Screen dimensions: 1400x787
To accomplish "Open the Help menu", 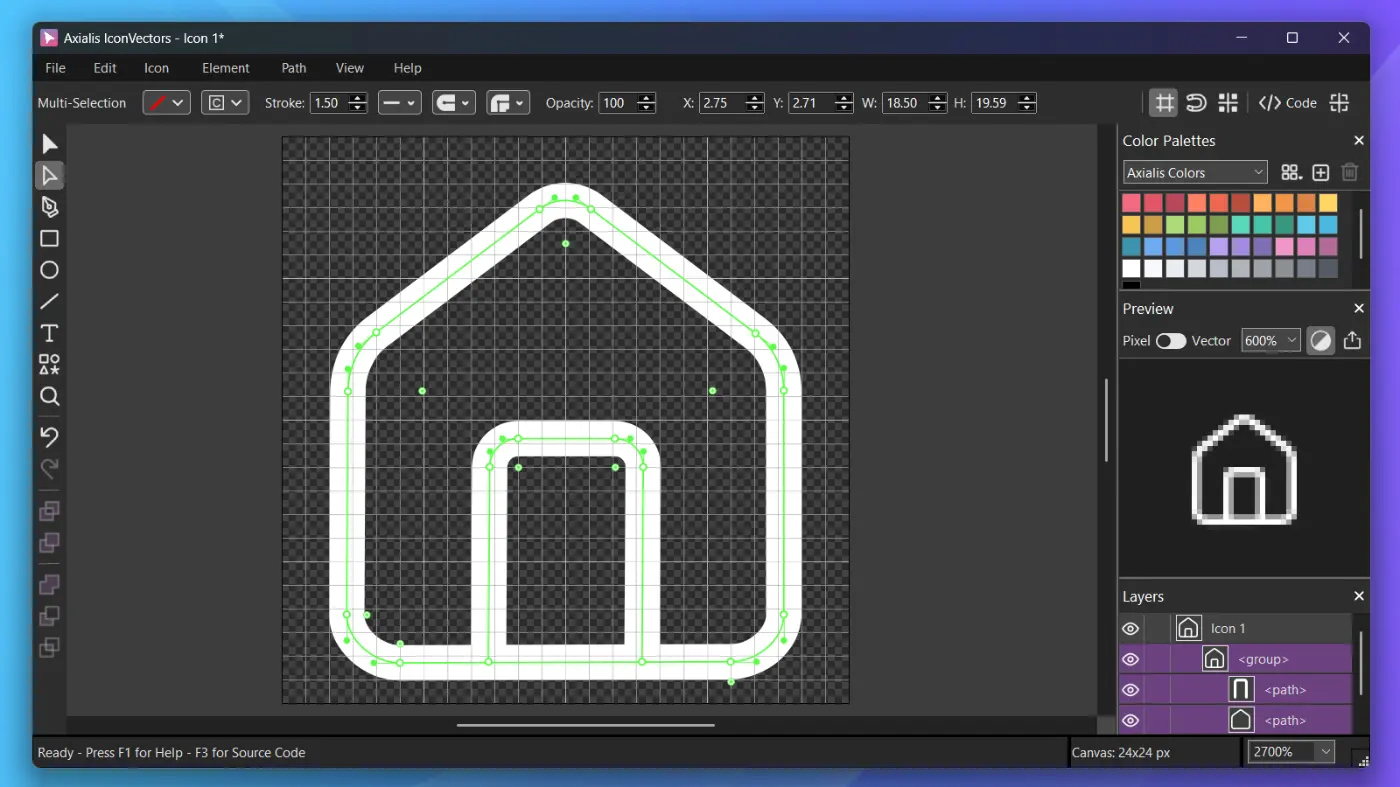I will 407,68.
